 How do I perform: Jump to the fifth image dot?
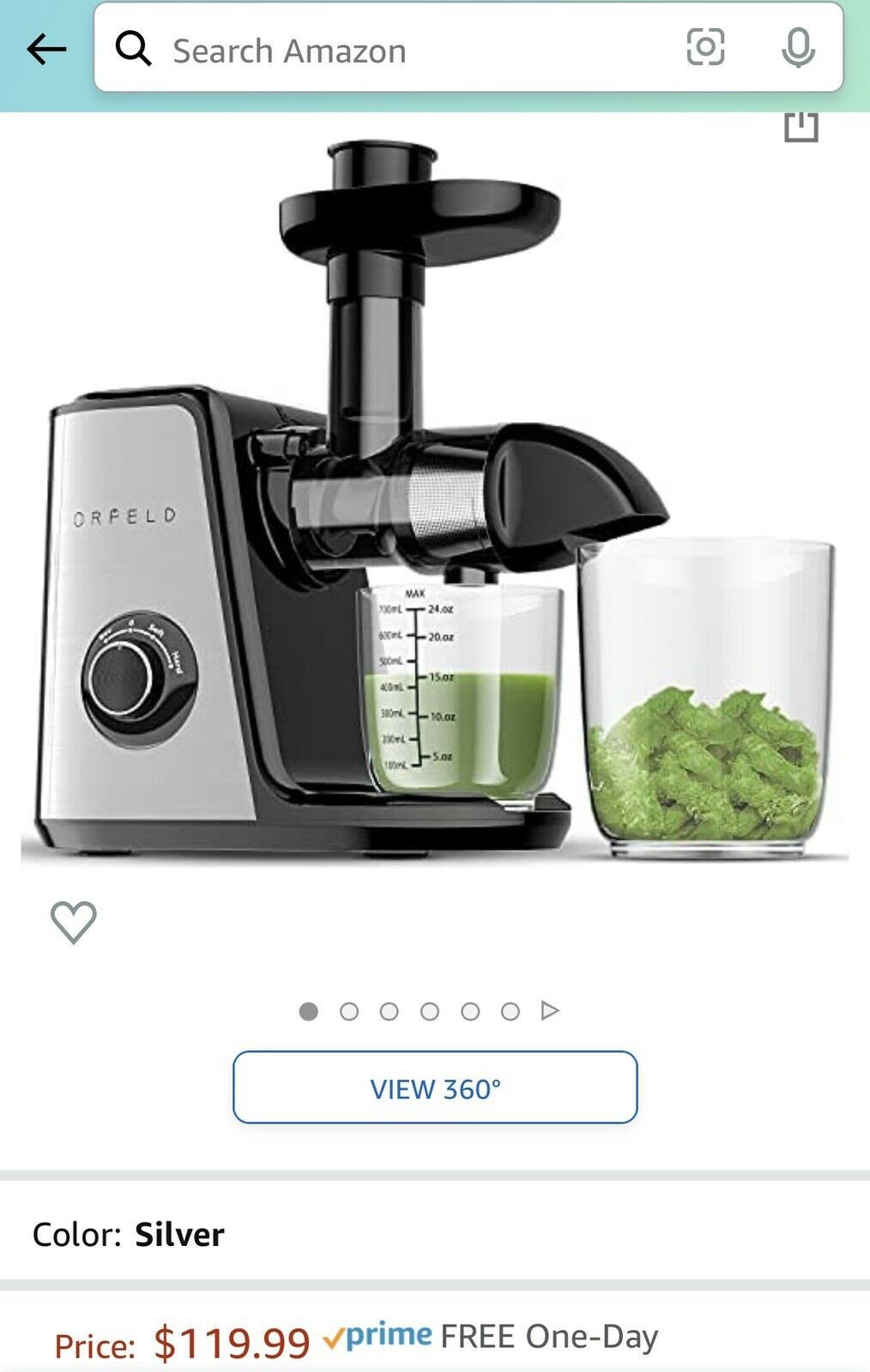[x=470, y=1012]
